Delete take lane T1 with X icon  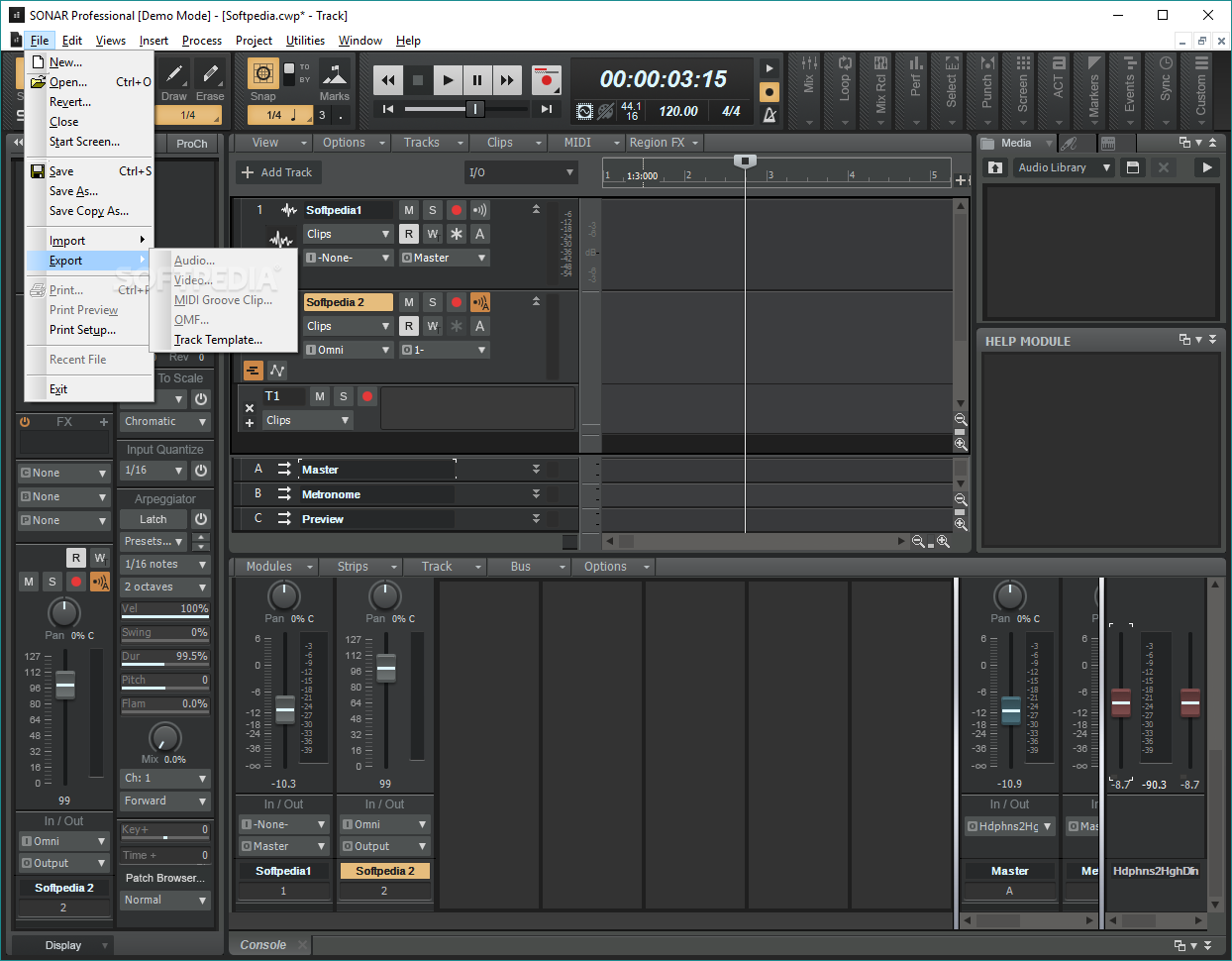click(250, 407)
